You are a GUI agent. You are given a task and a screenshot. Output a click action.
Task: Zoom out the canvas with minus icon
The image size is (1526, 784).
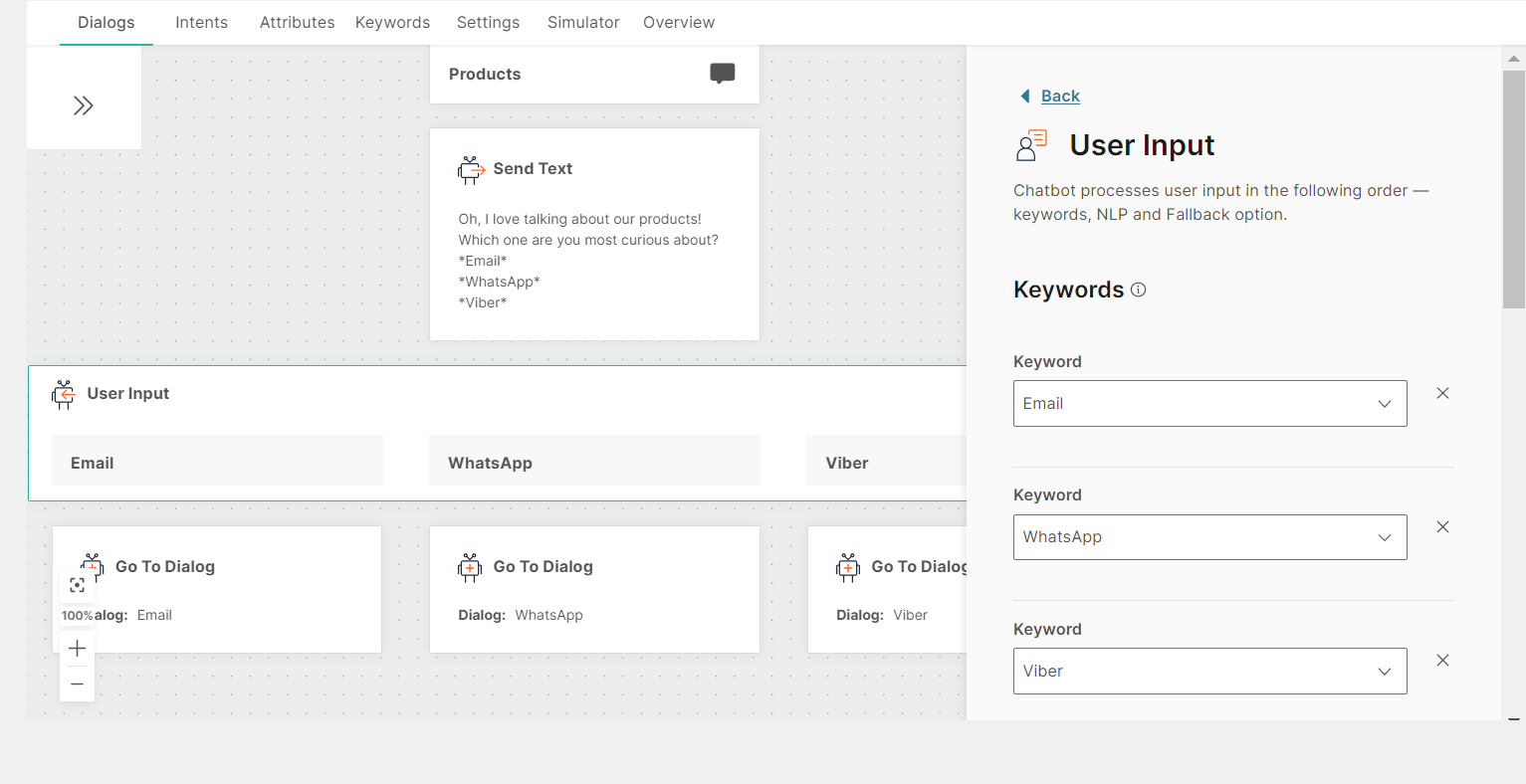point(78,685)
